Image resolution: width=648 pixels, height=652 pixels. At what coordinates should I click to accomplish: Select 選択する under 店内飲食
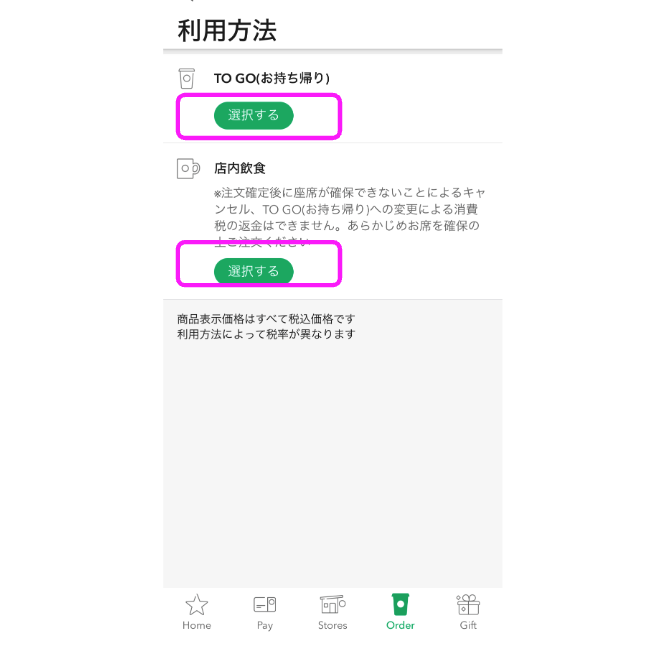254,271
